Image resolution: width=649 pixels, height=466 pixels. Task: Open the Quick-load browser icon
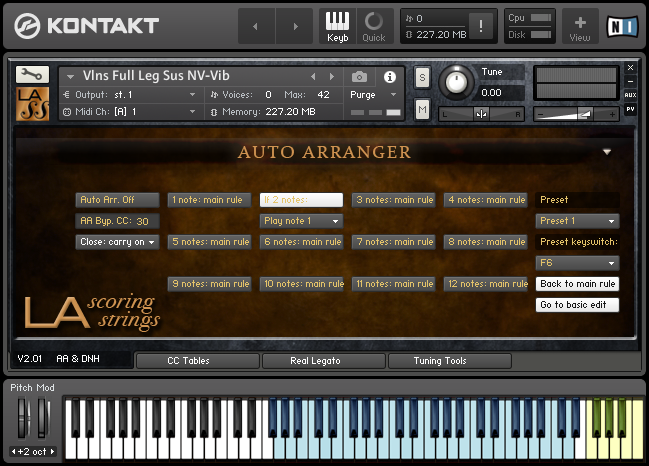[x=374, y=26]
